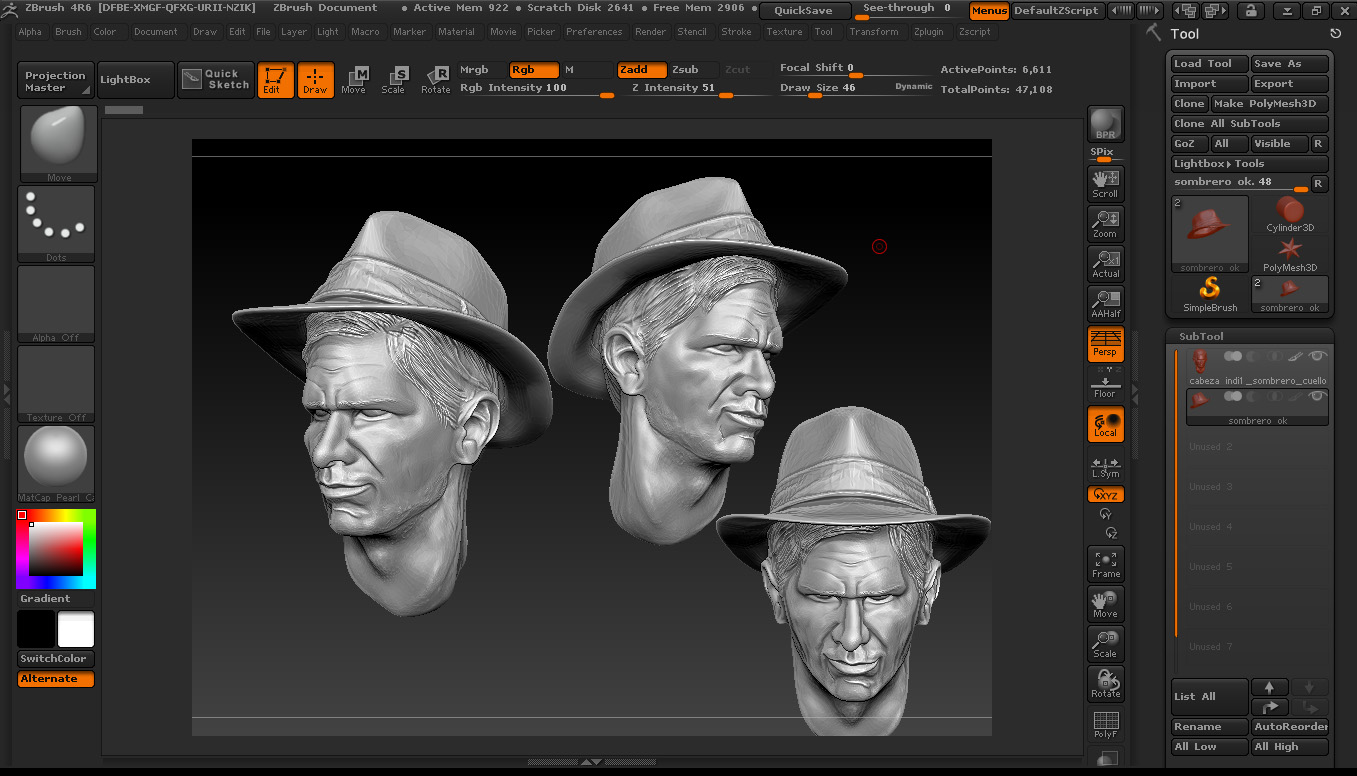Click the Quick Sketch button
The image size is (1357, 776).
216,80
